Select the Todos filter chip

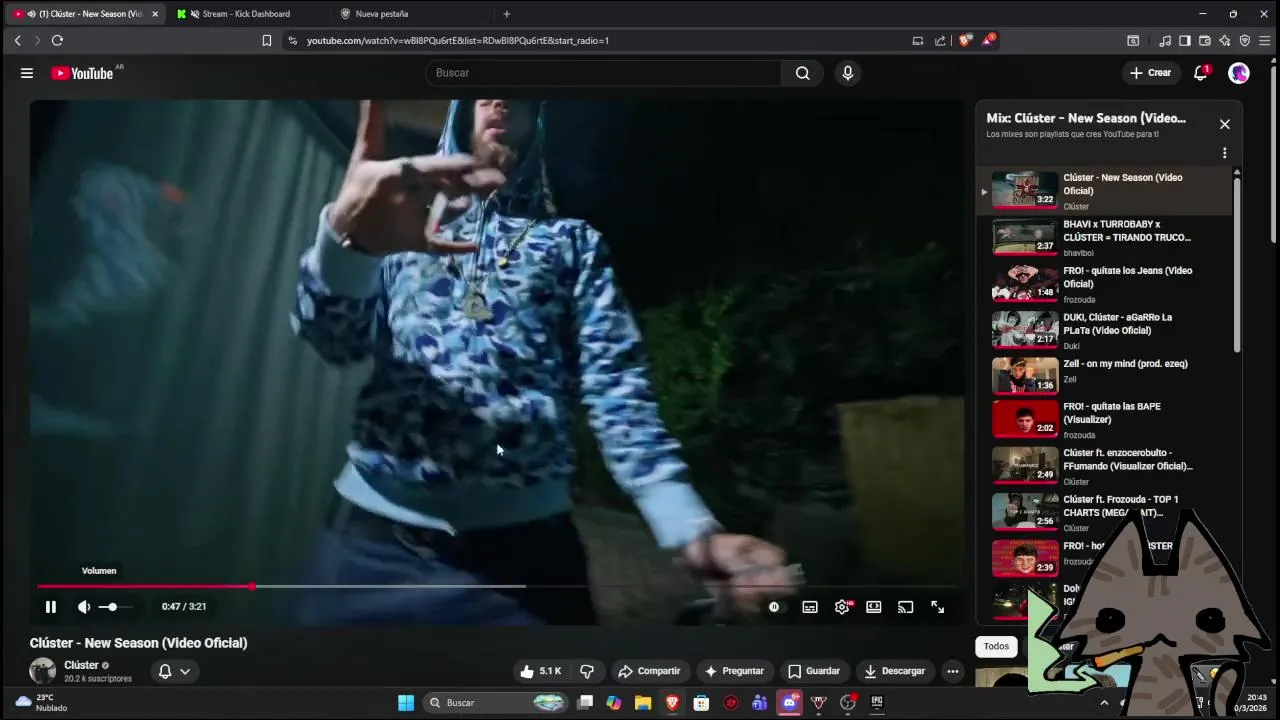[996, 646]
